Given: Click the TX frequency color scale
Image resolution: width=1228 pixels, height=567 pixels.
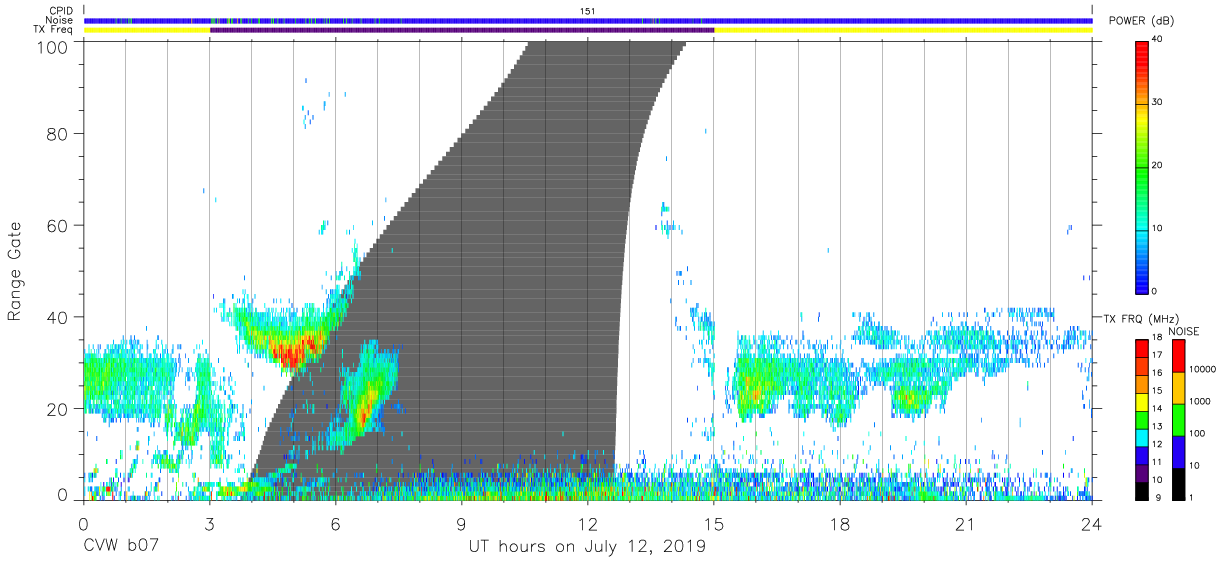Looking at the screenshot, I should point(1143,419).
